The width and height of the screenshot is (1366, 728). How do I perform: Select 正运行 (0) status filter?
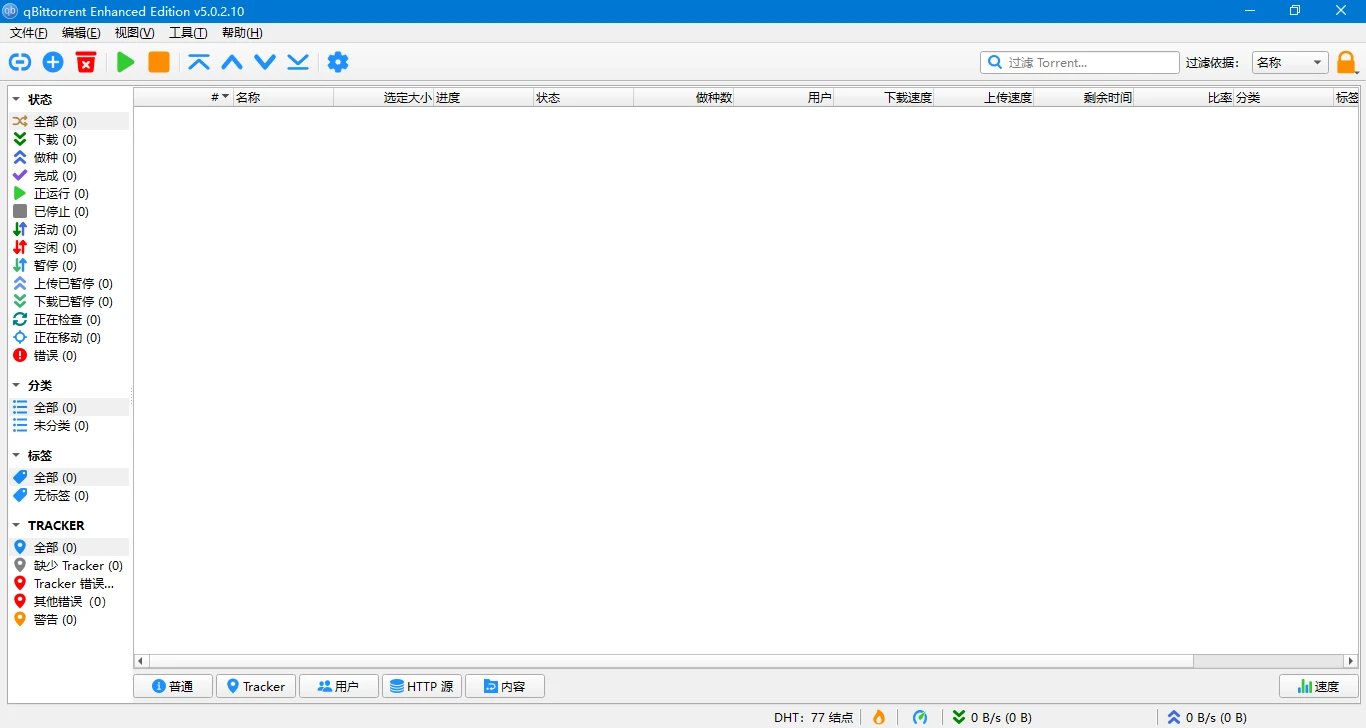click(70, 193)
